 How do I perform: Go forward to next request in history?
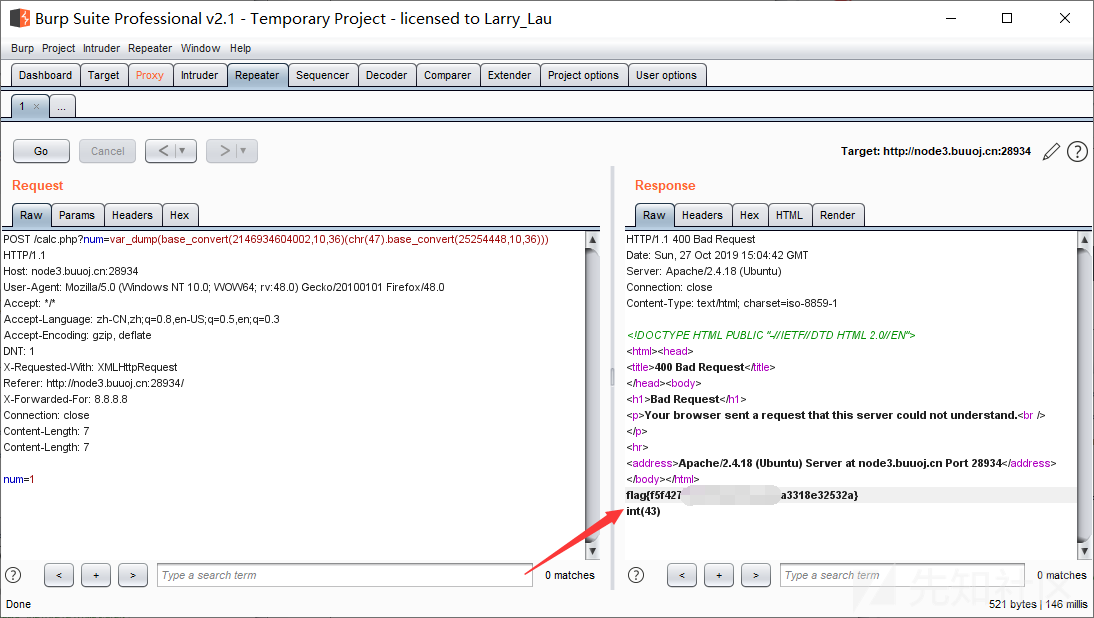223,151
